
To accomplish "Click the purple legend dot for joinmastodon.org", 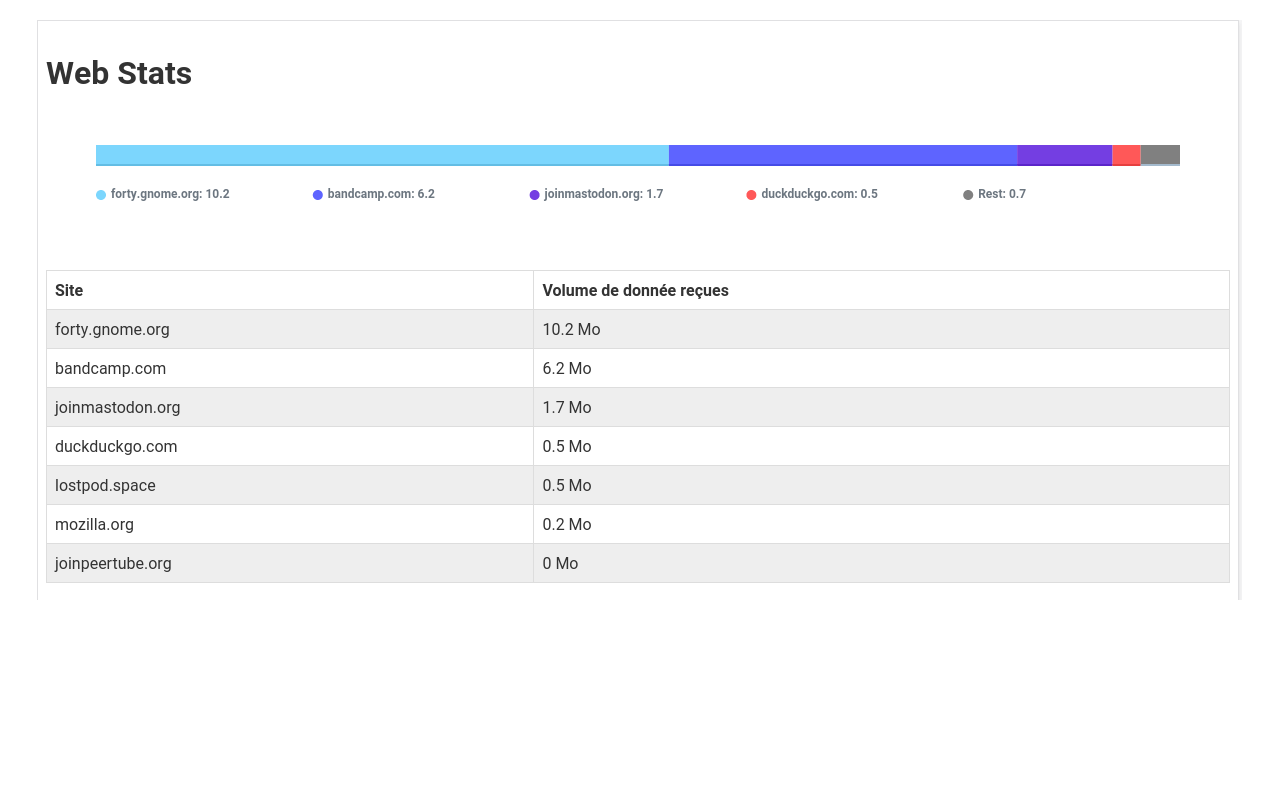I will point(534,195).
